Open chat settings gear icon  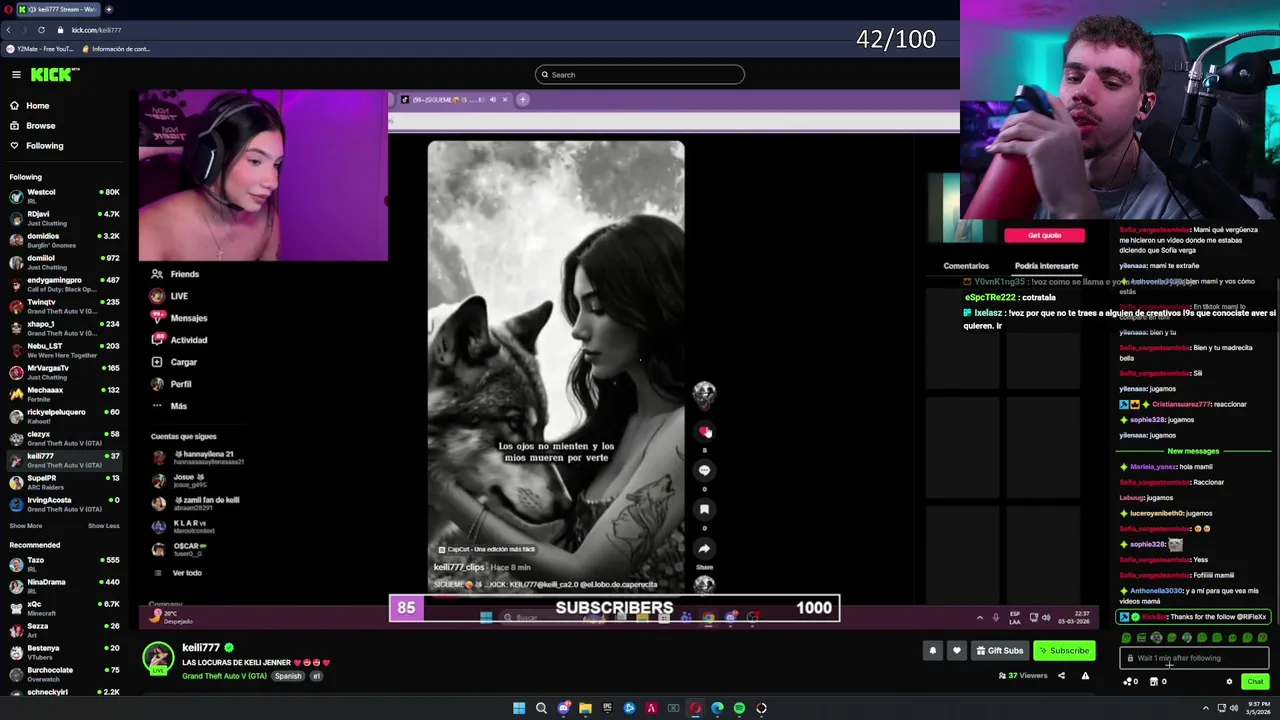1229,682
